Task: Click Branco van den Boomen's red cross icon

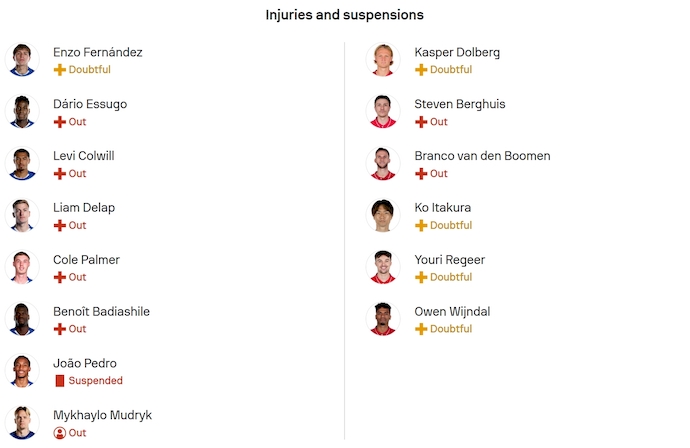Action: [421, 174]
